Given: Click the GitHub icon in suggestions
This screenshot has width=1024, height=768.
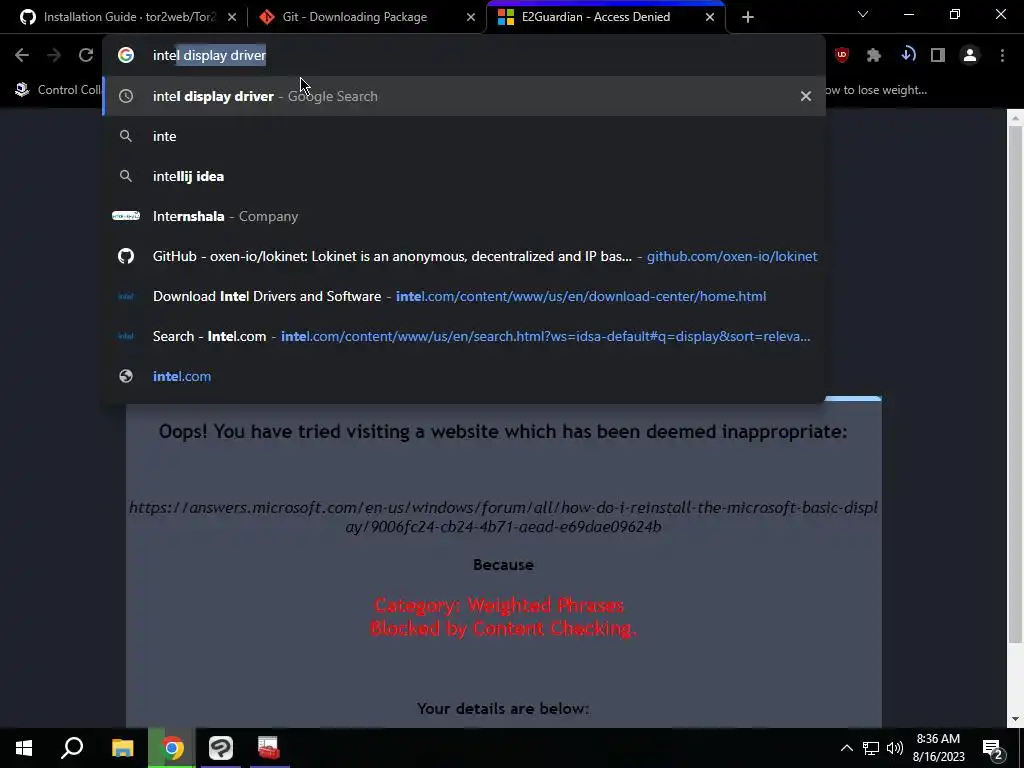Looking at the screenshot, I should [126, 256].
